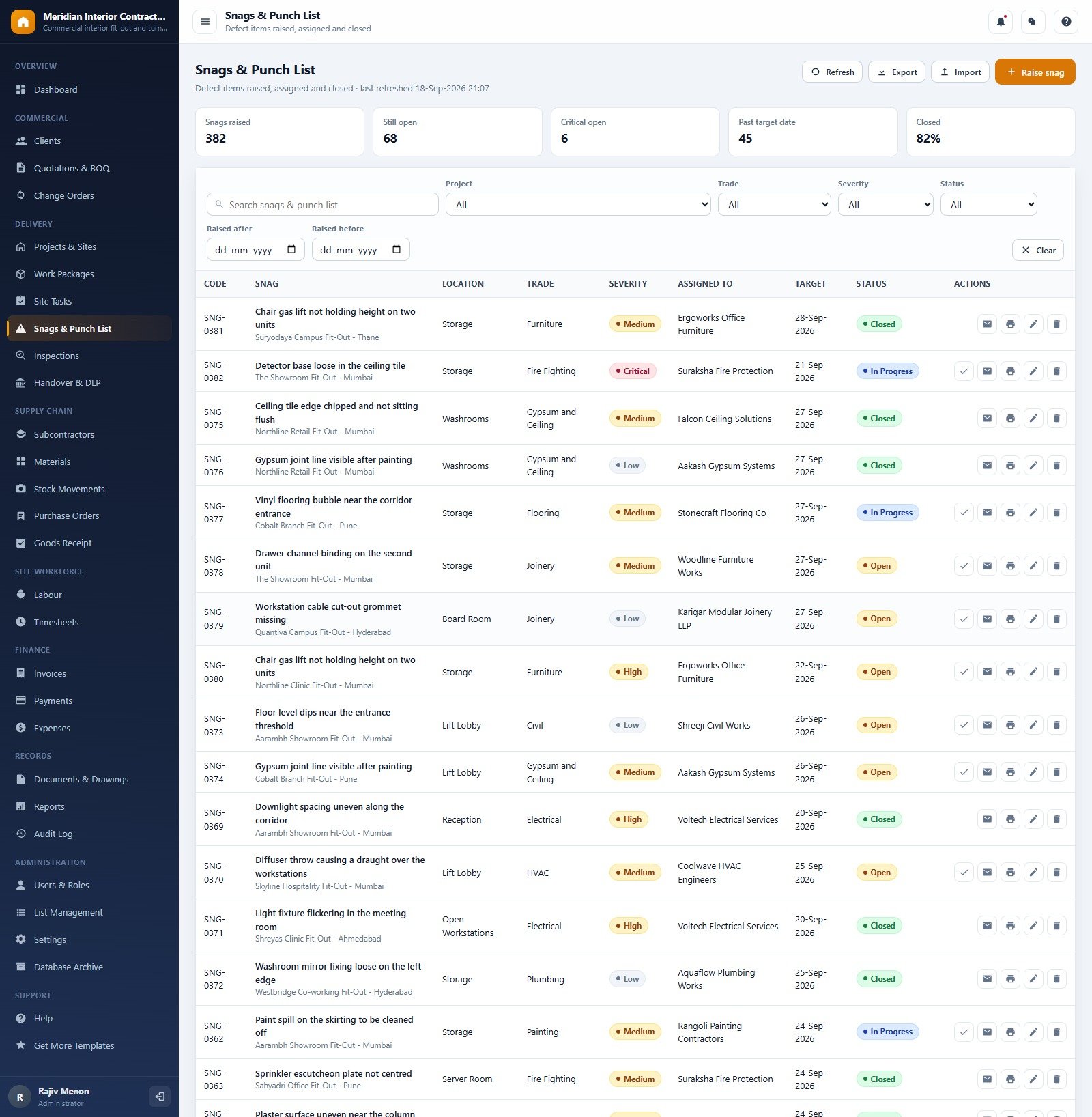Open the help question-mark icon in header
The height and width of the screenshot is (1117, 1092).
[x=1066, y=22]
